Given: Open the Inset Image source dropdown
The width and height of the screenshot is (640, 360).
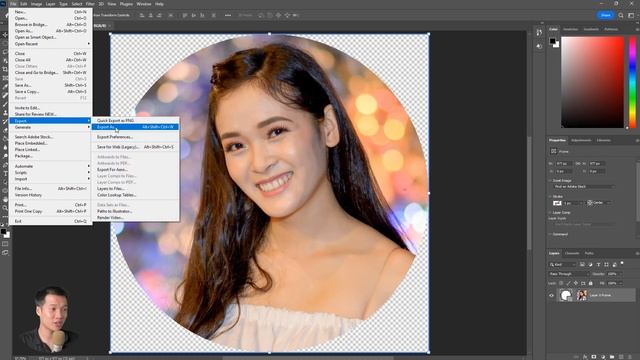Looking at the screenshot, I should point(584,187).
